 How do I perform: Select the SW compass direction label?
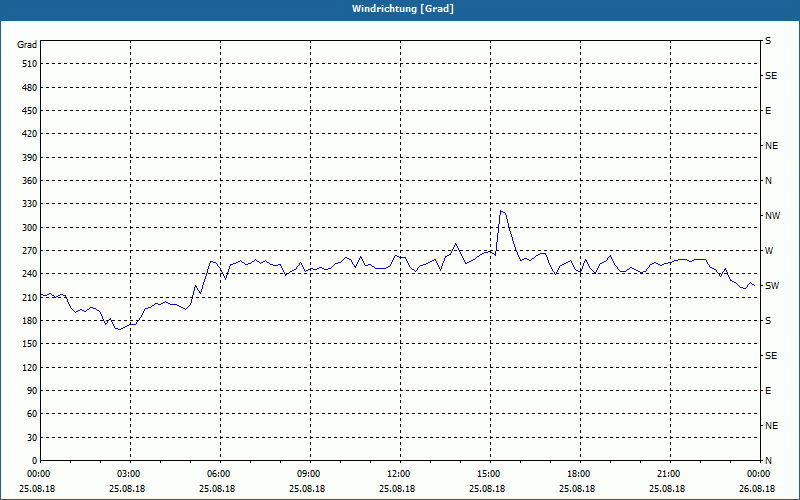coord(772,286)
